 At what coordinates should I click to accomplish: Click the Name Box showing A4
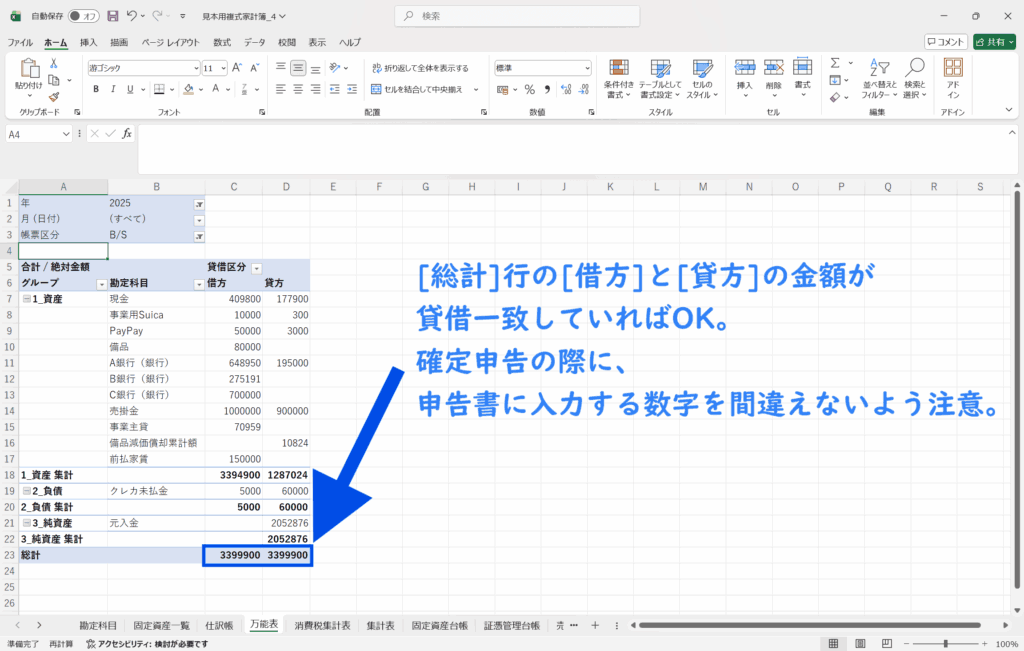click(x=35, y=133)
